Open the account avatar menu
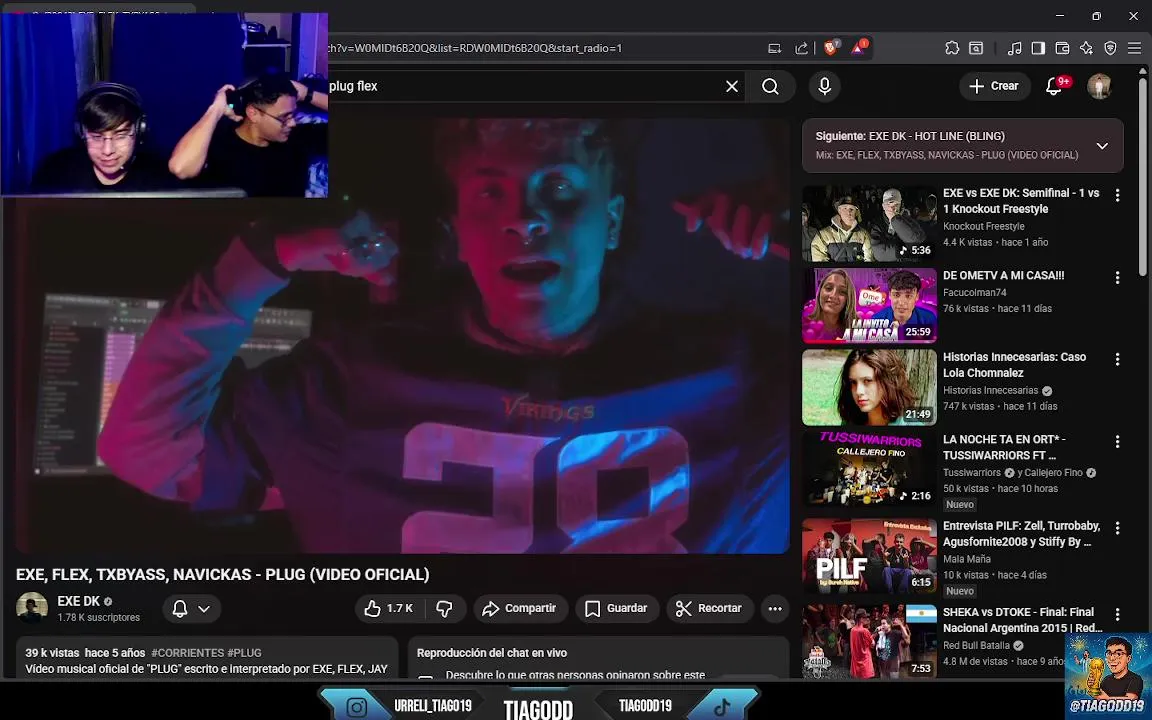Viewport: 1152px width, 720px height. pos(1099,86)
